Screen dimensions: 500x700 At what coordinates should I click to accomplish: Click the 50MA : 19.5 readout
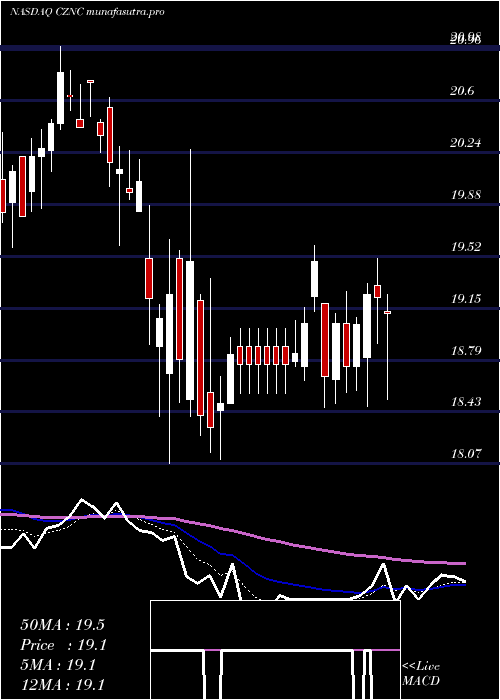pos(62,625)
